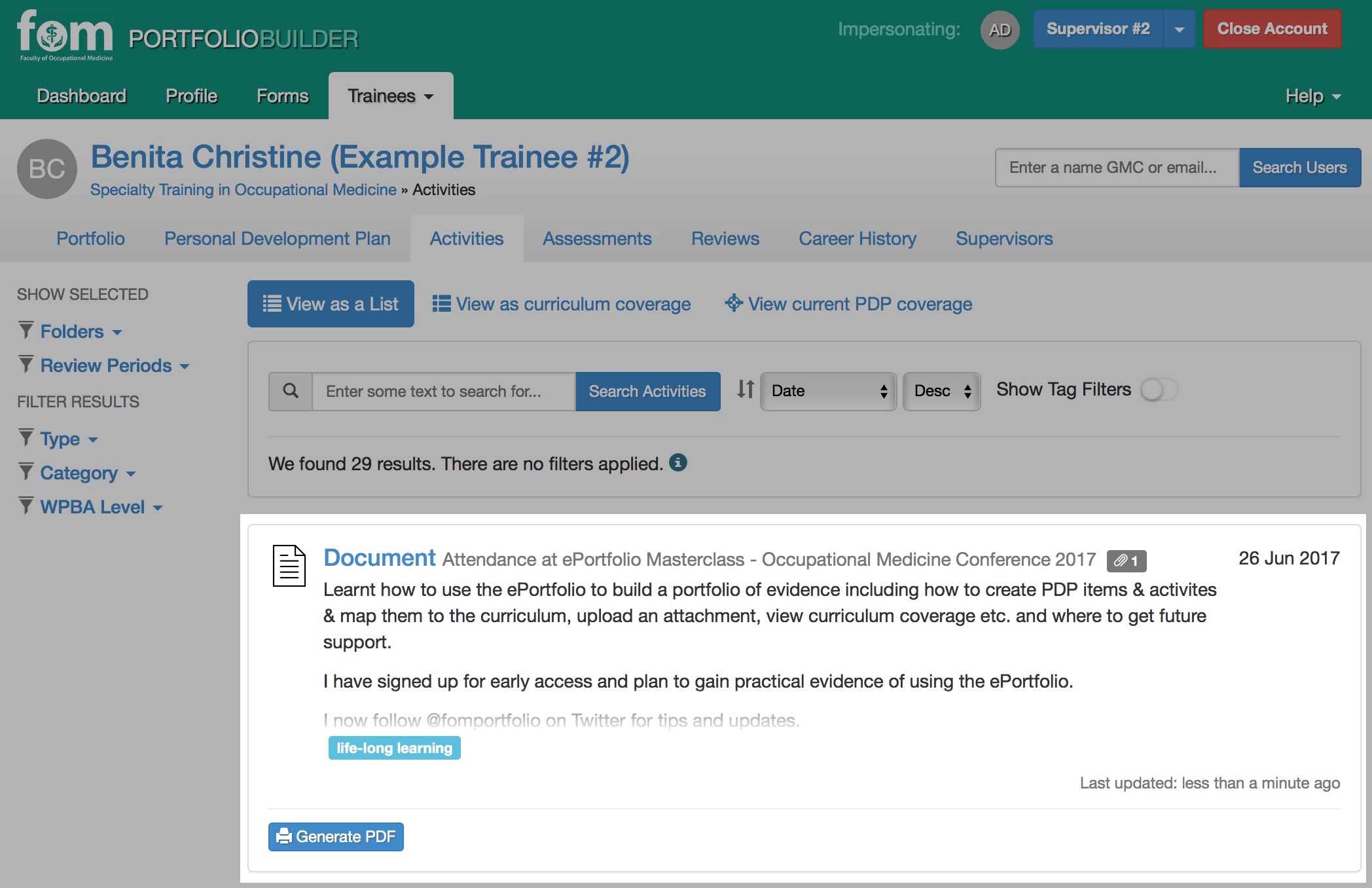The height and width of the screenshot is (888, 1372).
Task: Open the Date sort field dropdown
Action: tap(829, 391)
